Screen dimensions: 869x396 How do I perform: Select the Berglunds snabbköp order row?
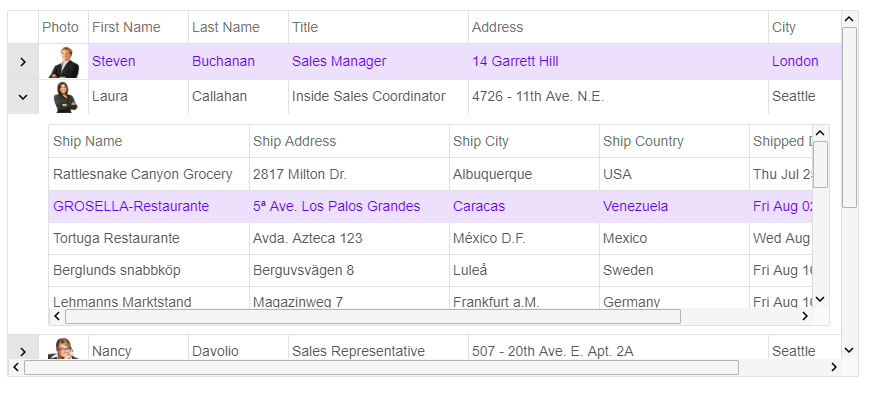pos(431,271)
